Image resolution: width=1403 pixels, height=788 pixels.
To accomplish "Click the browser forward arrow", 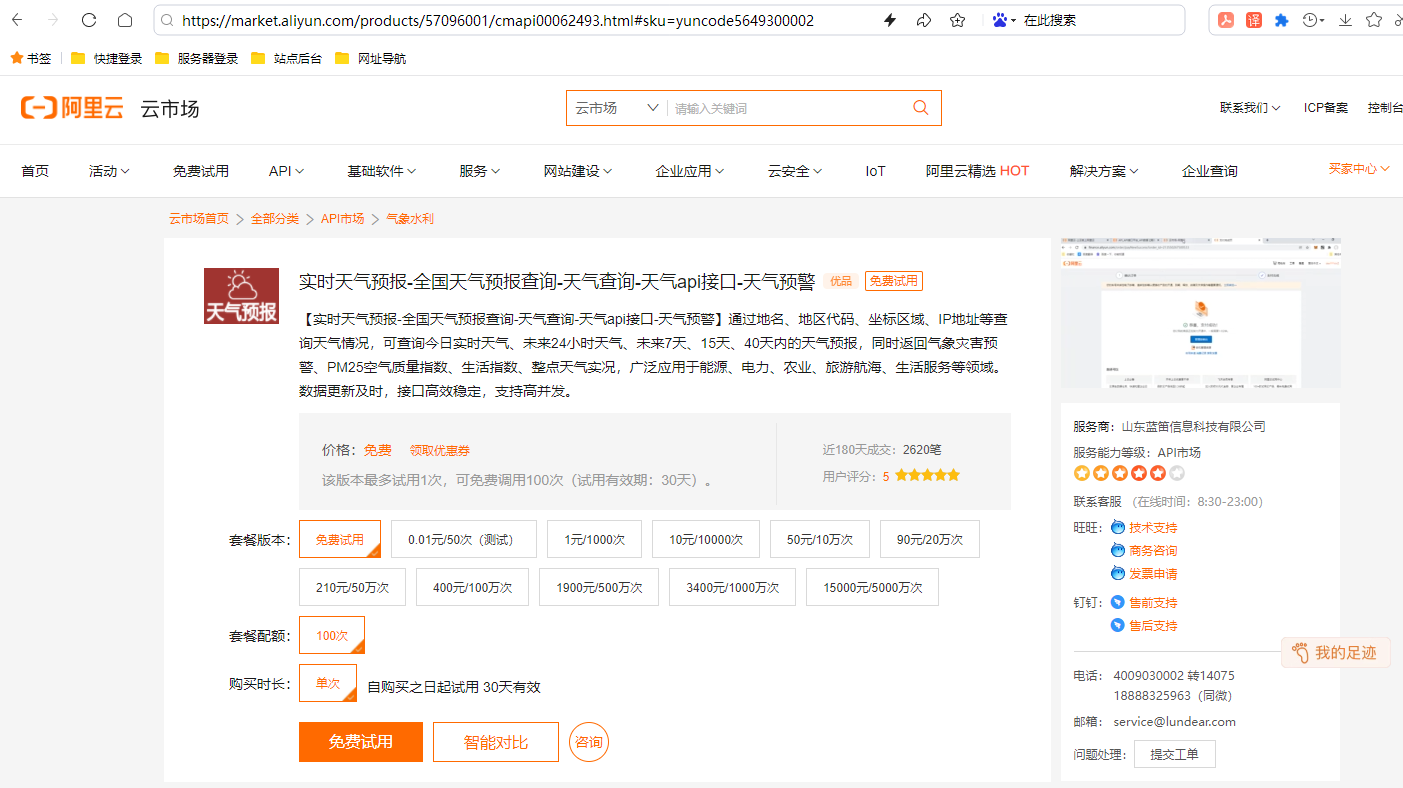I will (x=54, y=20).
